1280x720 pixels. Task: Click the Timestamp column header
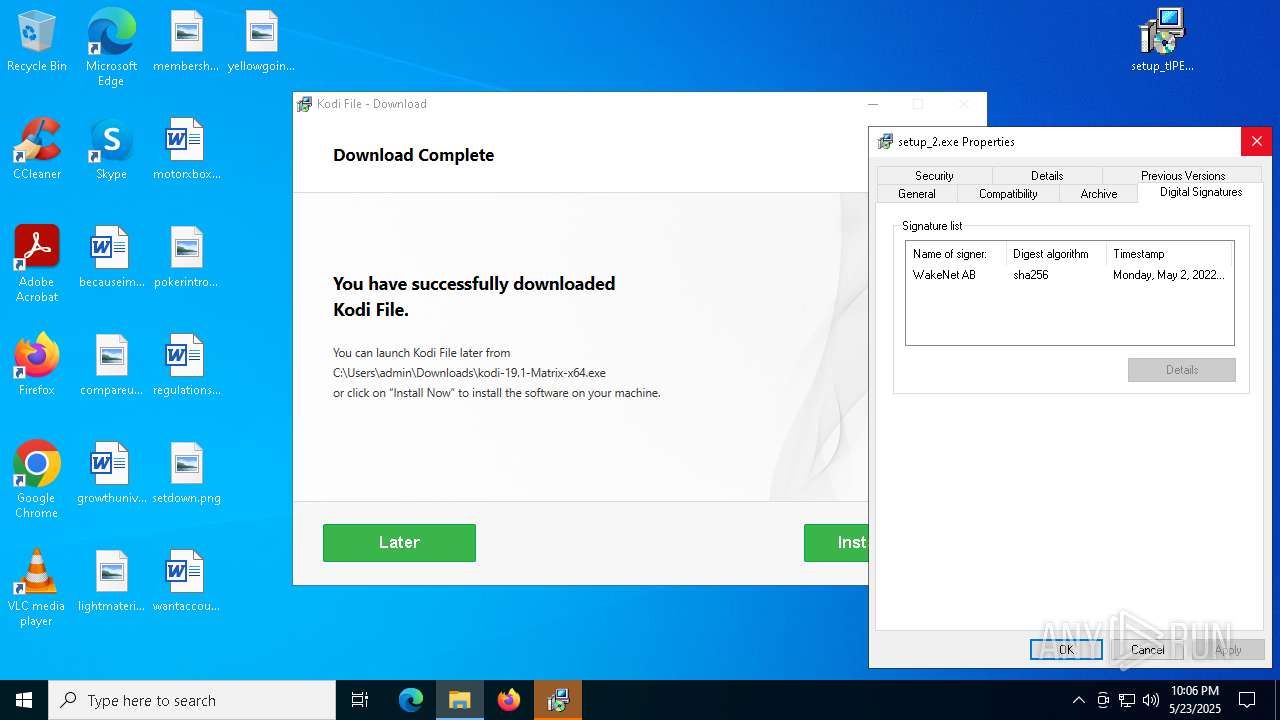pyautogui.click(x=1169, y=254)
